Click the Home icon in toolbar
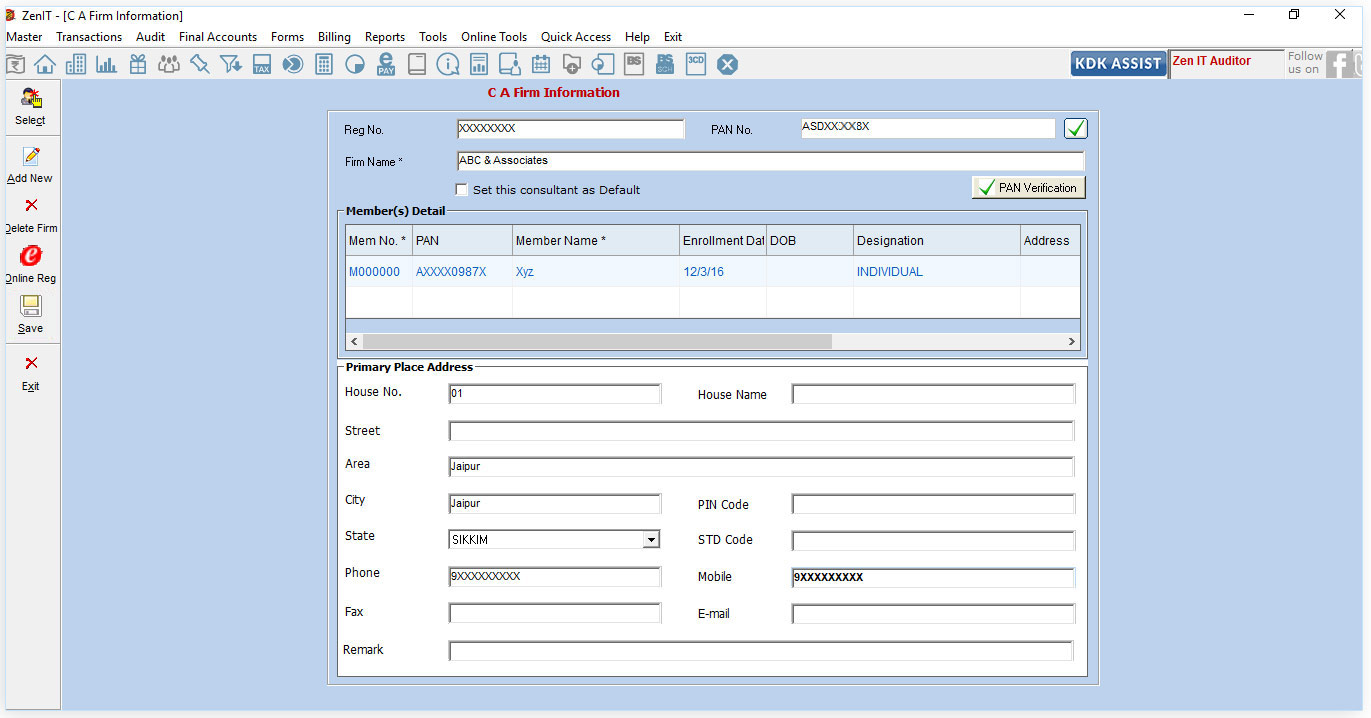This screenshot has height=718, width=1371. [44, 65]
